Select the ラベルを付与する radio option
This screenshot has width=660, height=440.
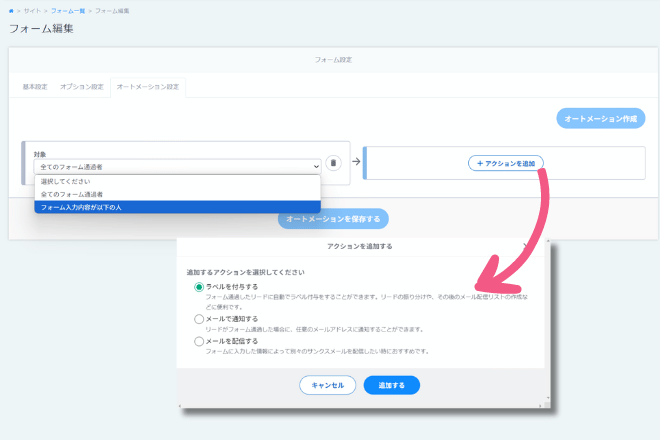[199, 287]
